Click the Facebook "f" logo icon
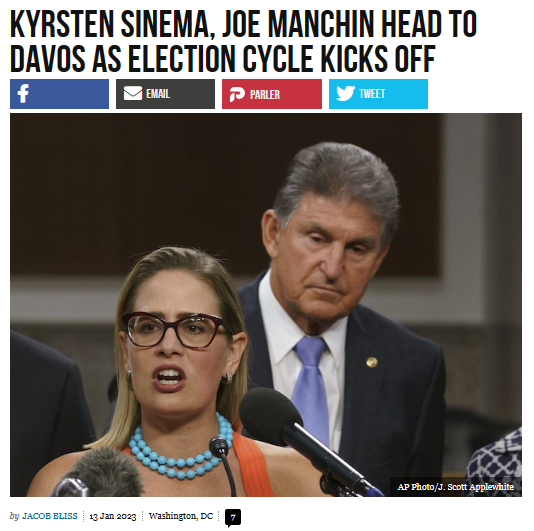Screen dimensions: 534x531 tap(23, 93)
